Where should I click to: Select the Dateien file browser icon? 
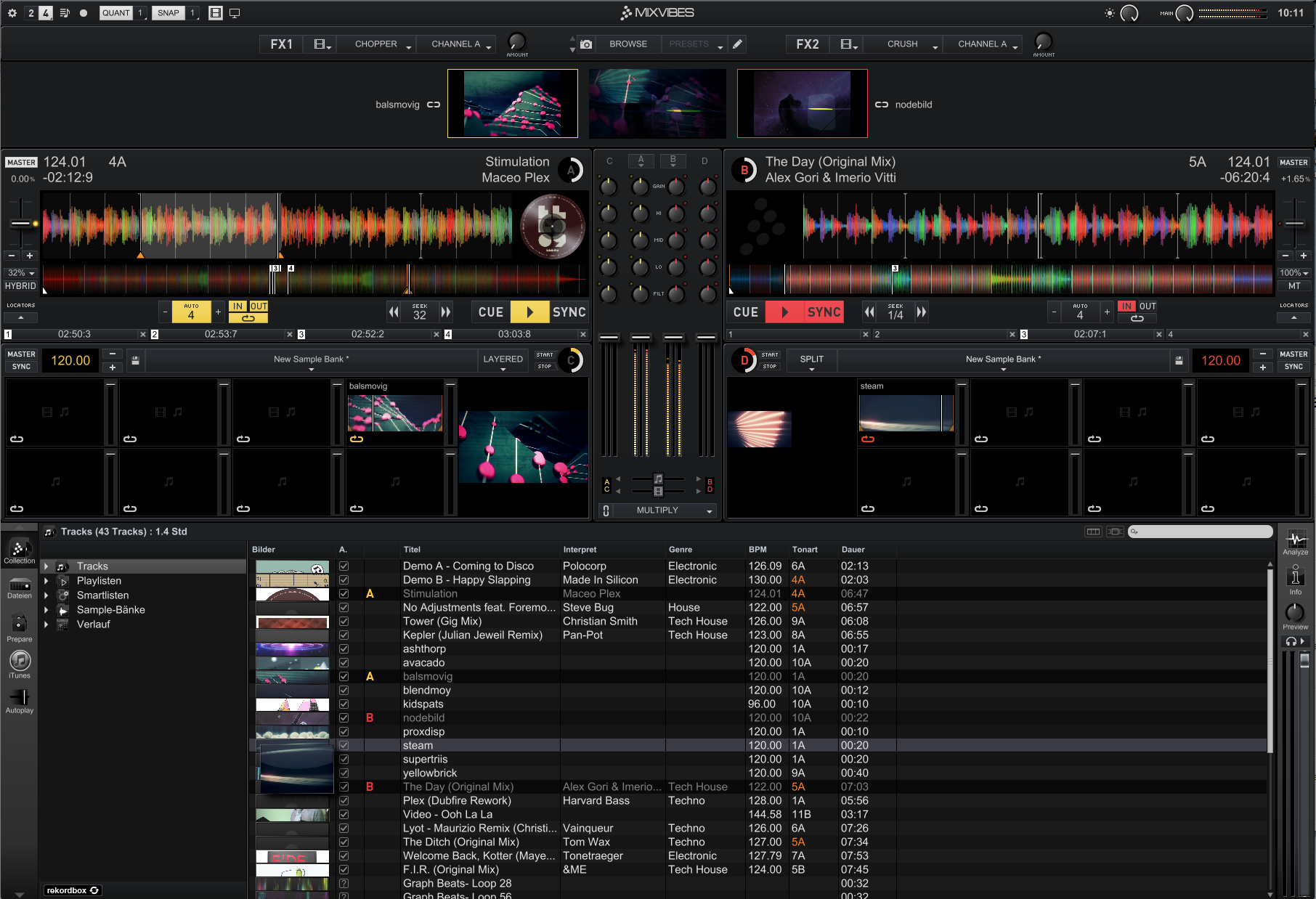19,590
